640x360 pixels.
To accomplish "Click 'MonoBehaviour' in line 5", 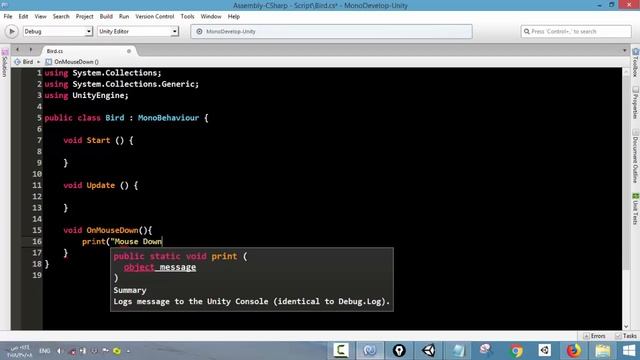I will 168,118.
